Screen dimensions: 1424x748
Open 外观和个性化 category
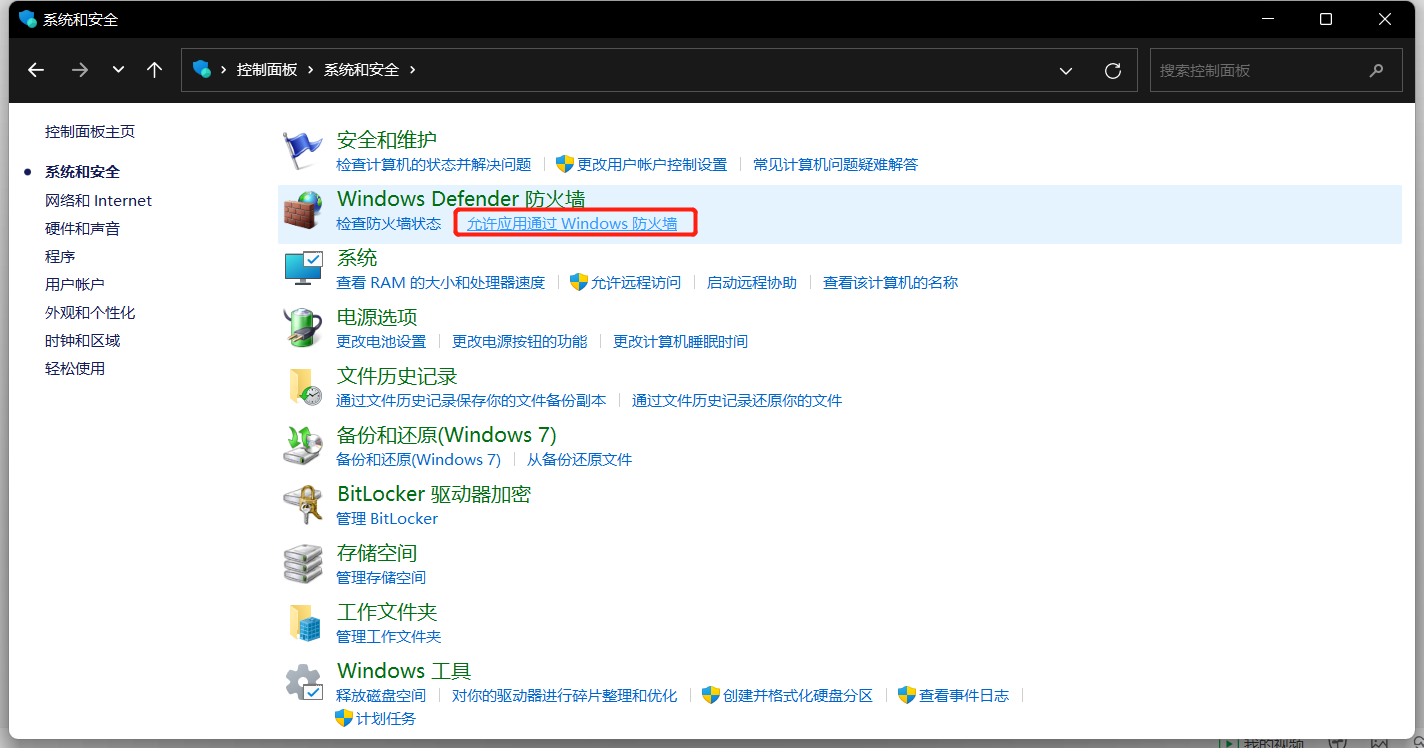click(90, 313)
